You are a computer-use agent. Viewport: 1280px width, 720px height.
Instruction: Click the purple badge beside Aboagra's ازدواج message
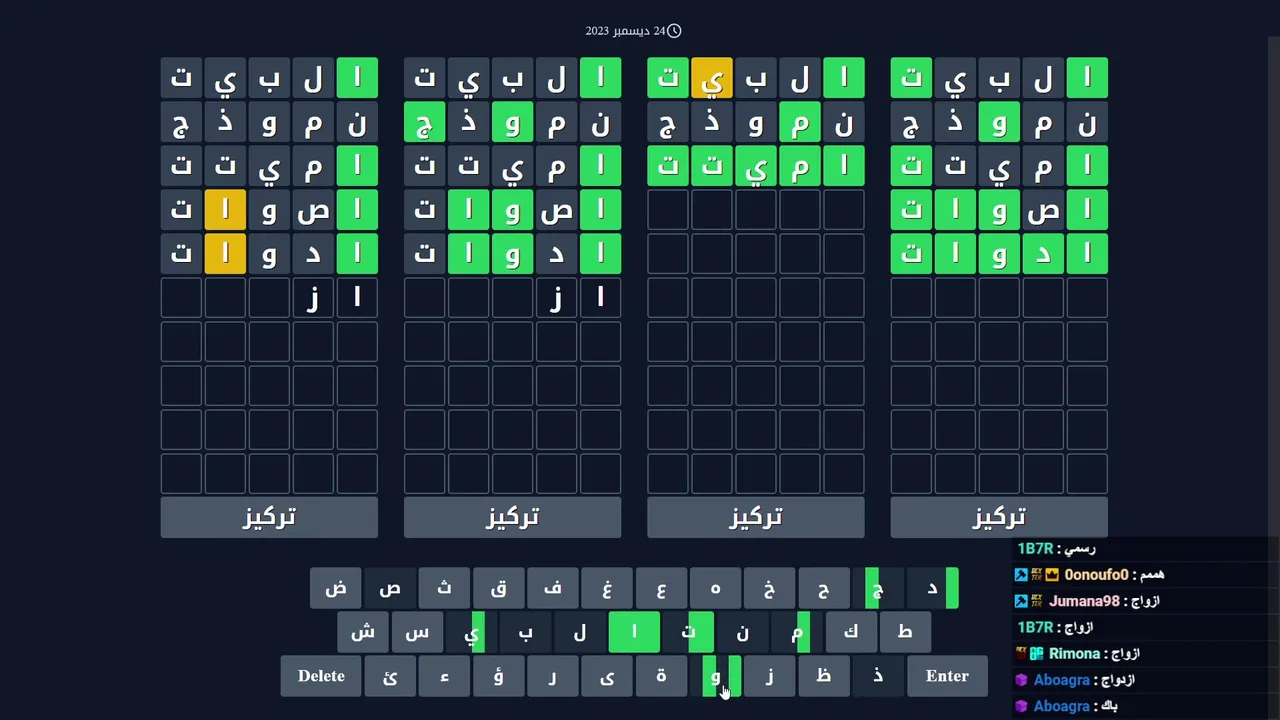(x=1021, y=680)
